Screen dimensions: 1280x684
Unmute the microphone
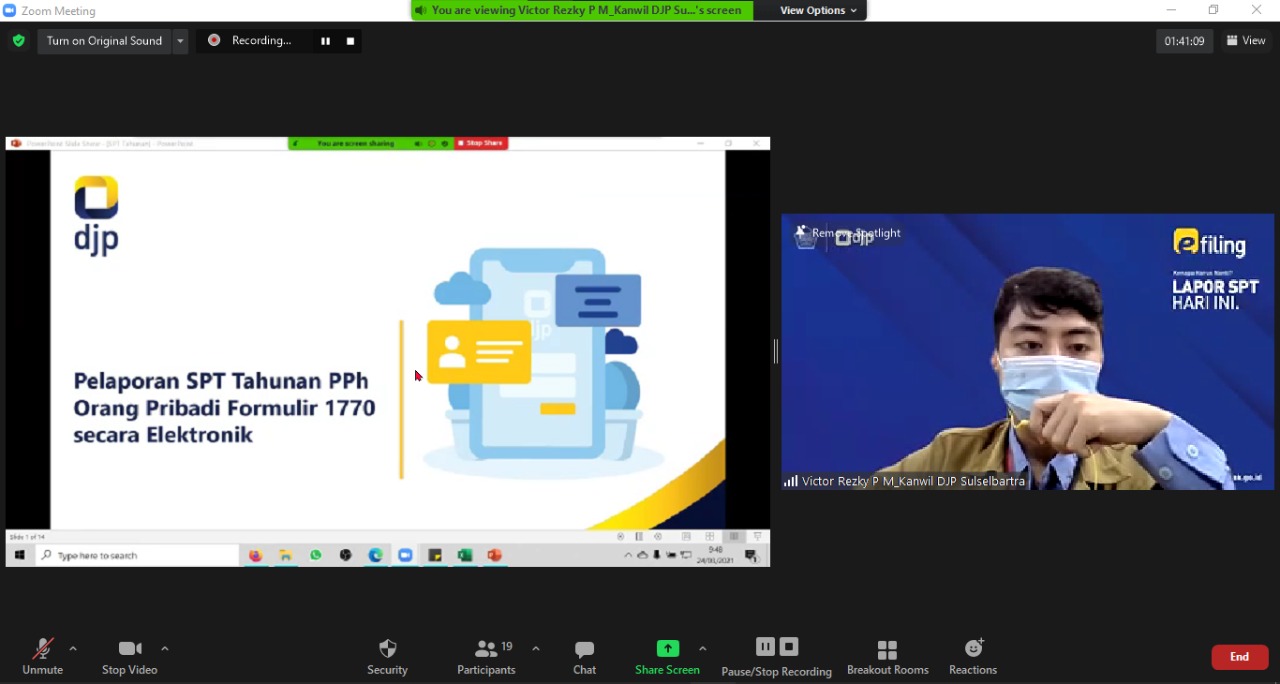coord(42,649)
